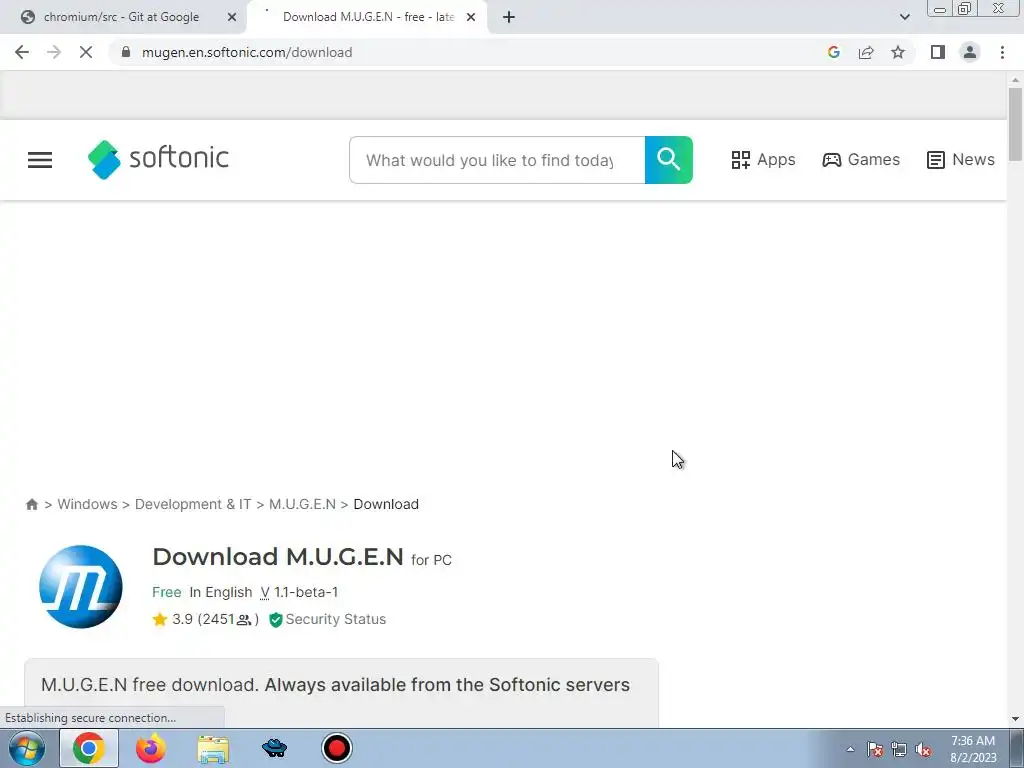Bookmark this page with star icon
Image resolution: width=1024 pixels, height=768 pixels.
(x=898, y=52)
